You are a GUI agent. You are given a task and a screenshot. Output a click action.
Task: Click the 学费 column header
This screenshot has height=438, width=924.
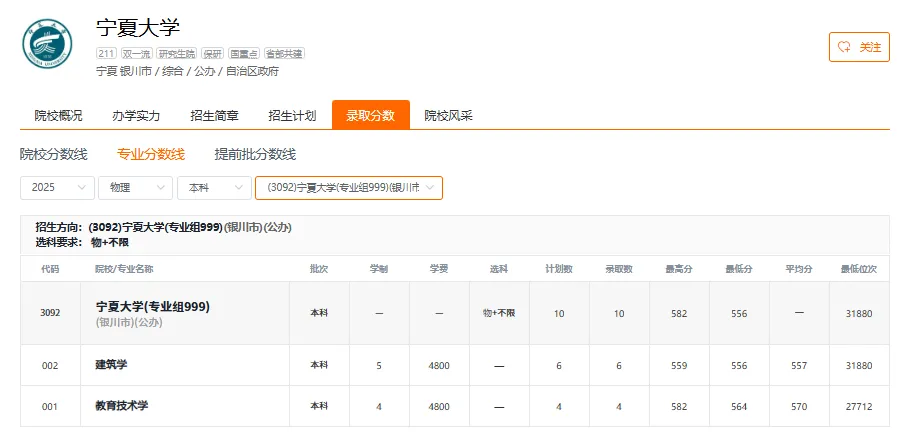(x=439, y=269)
